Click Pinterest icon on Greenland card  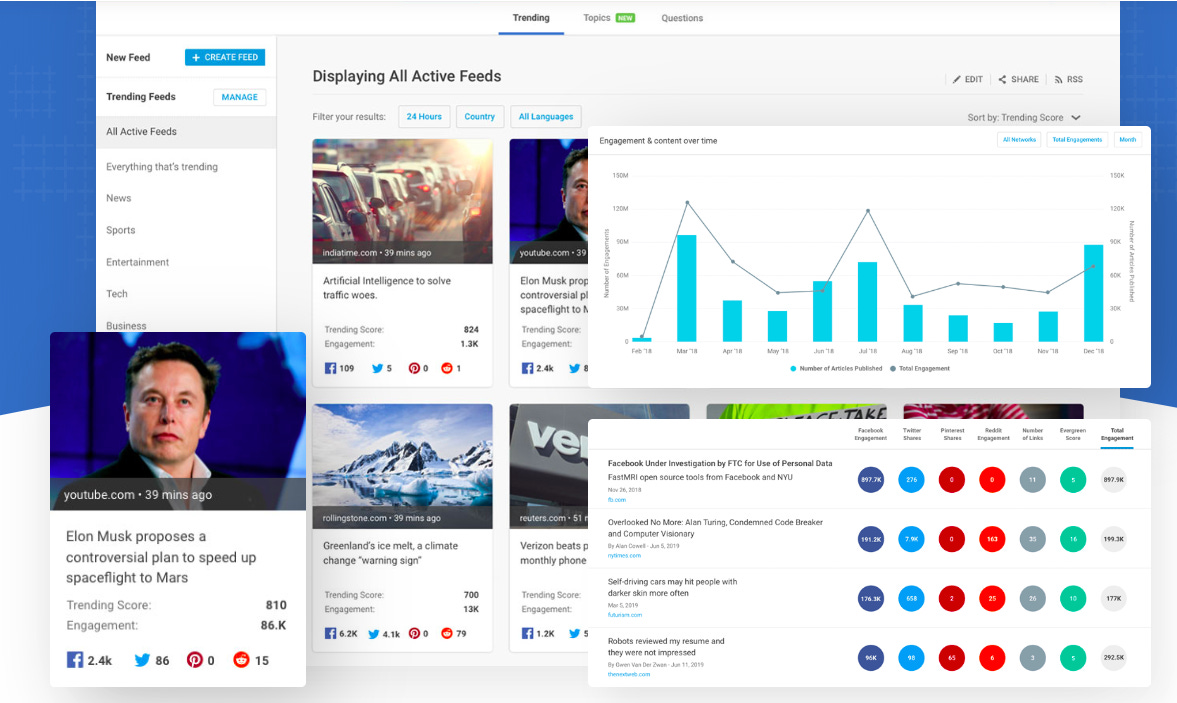click(x=414, y=633)
